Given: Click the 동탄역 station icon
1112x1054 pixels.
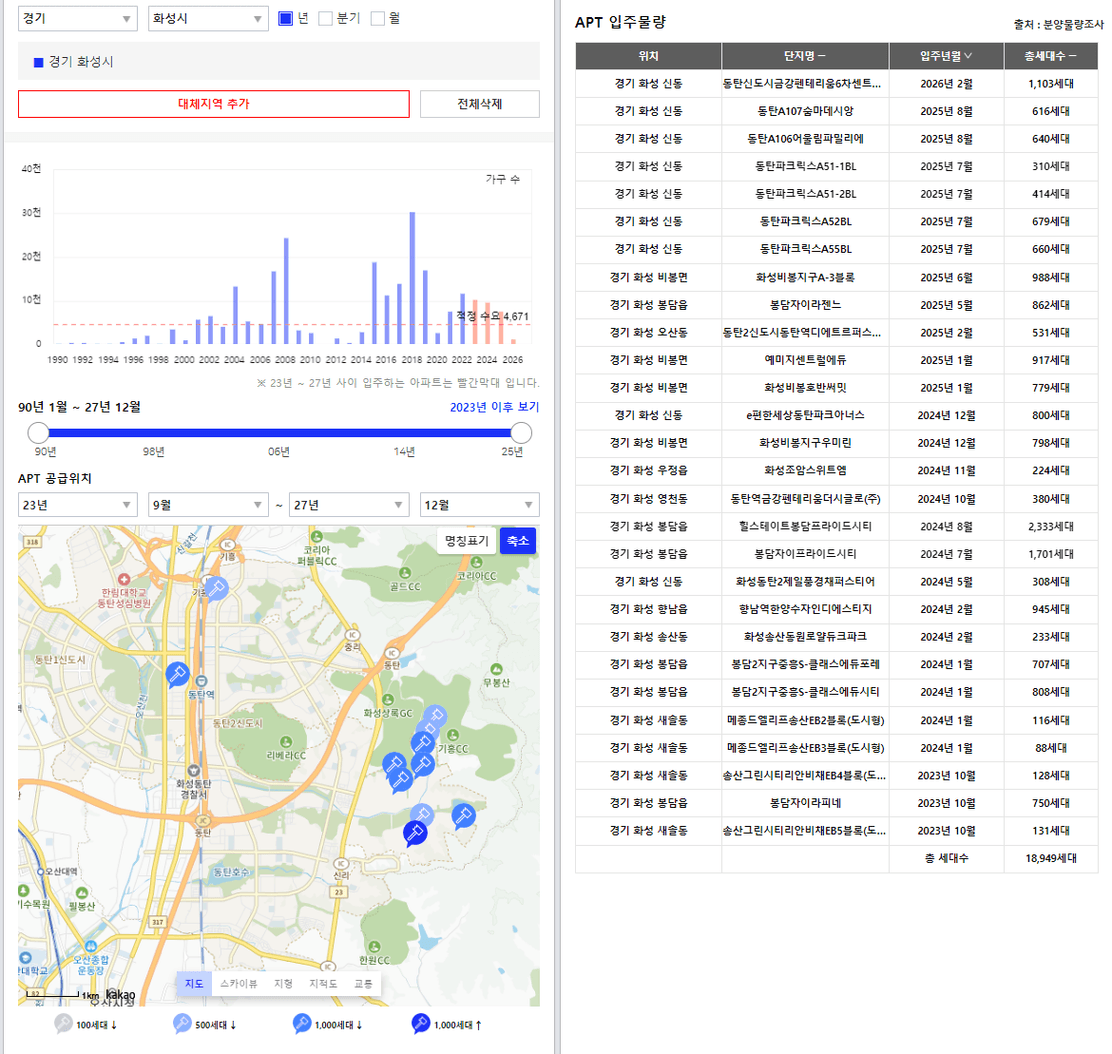Looking at the screenshot, I should tap(201, 681).
